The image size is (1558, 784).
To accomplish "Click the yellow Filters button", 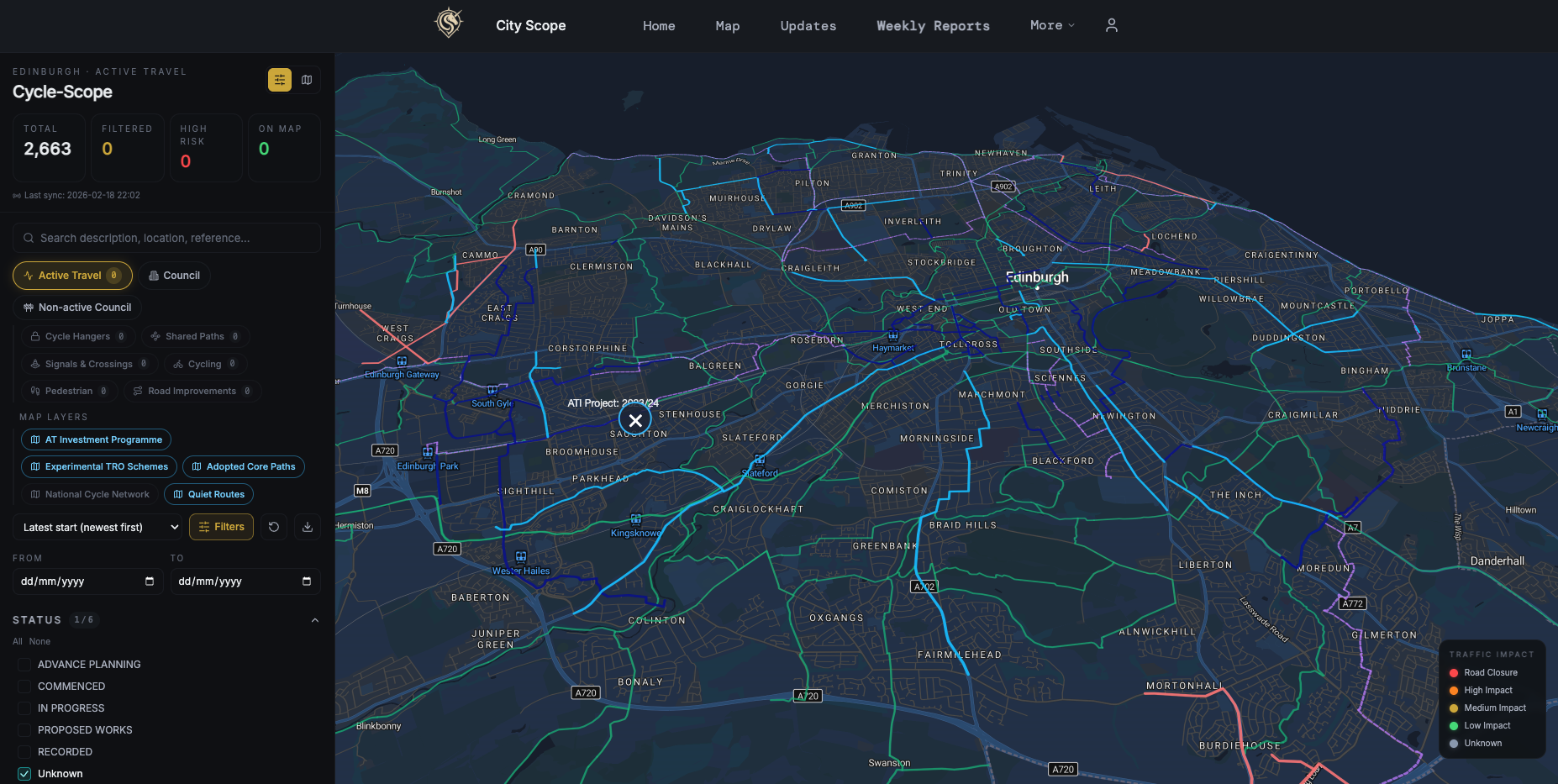I will [222, 527].
